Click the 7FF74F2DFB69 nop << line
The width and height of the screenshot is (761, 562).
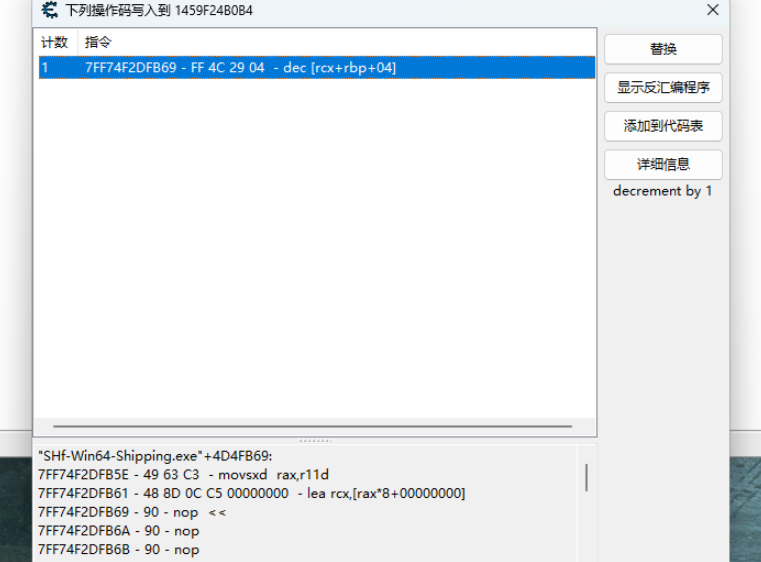pyautogui.click(x=132, y=512)
